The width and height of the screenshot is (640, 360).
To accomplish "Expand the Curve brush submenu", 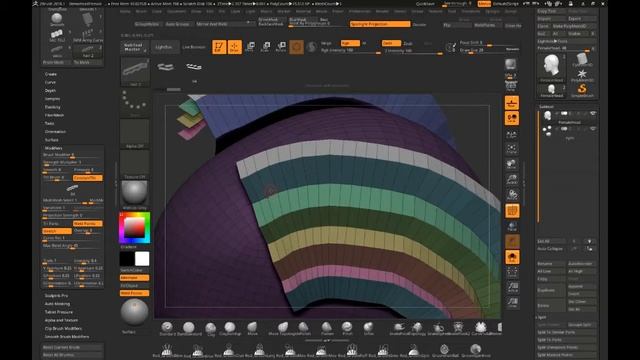I will (50, 82).
